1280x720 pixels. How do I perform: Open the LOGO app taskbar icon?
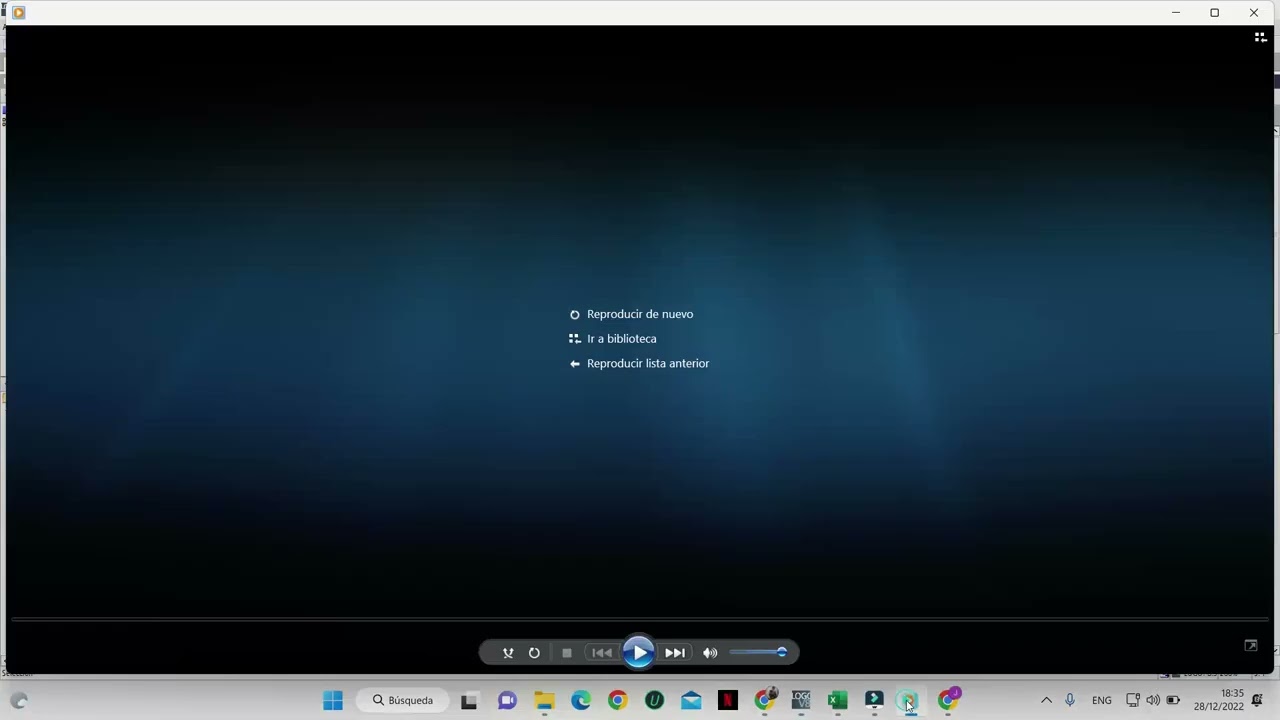801,700
